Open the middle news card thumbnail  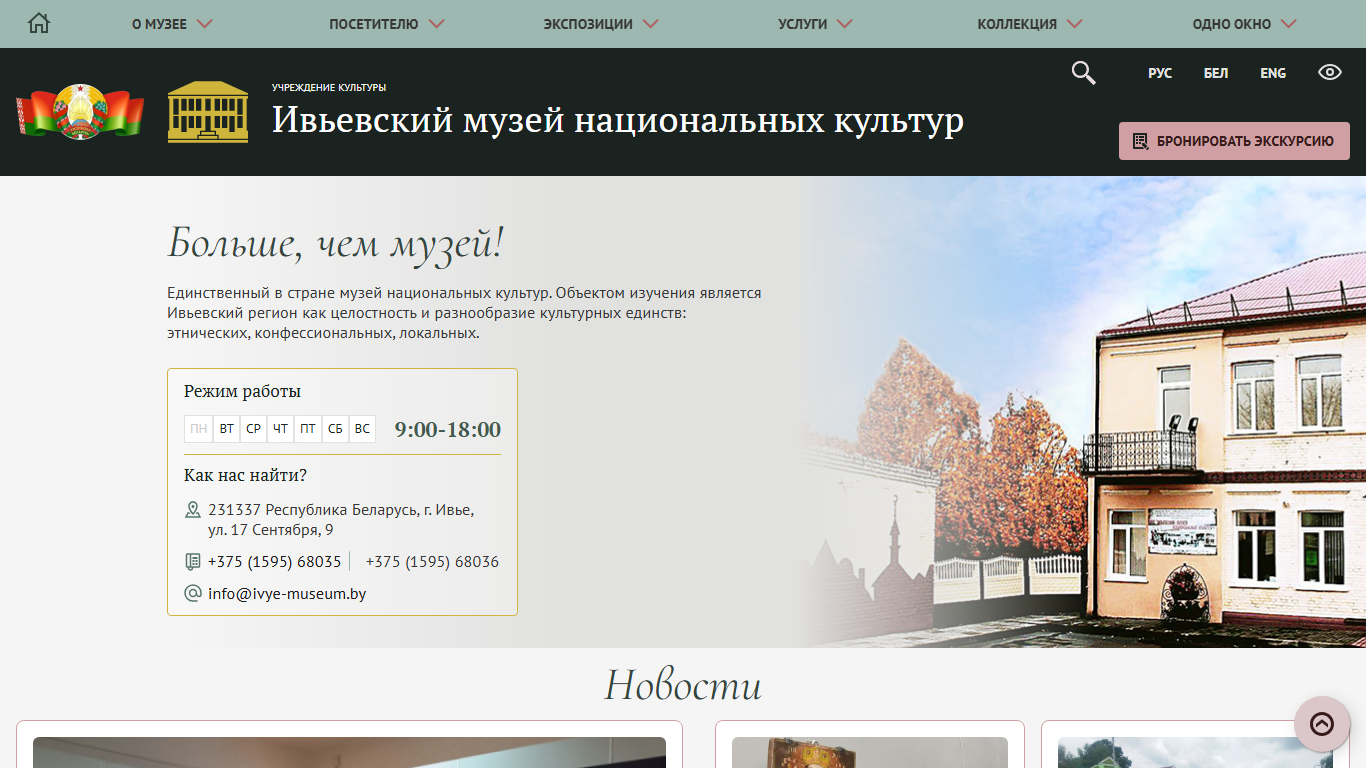pyautogui.click(x=870, y=752)
